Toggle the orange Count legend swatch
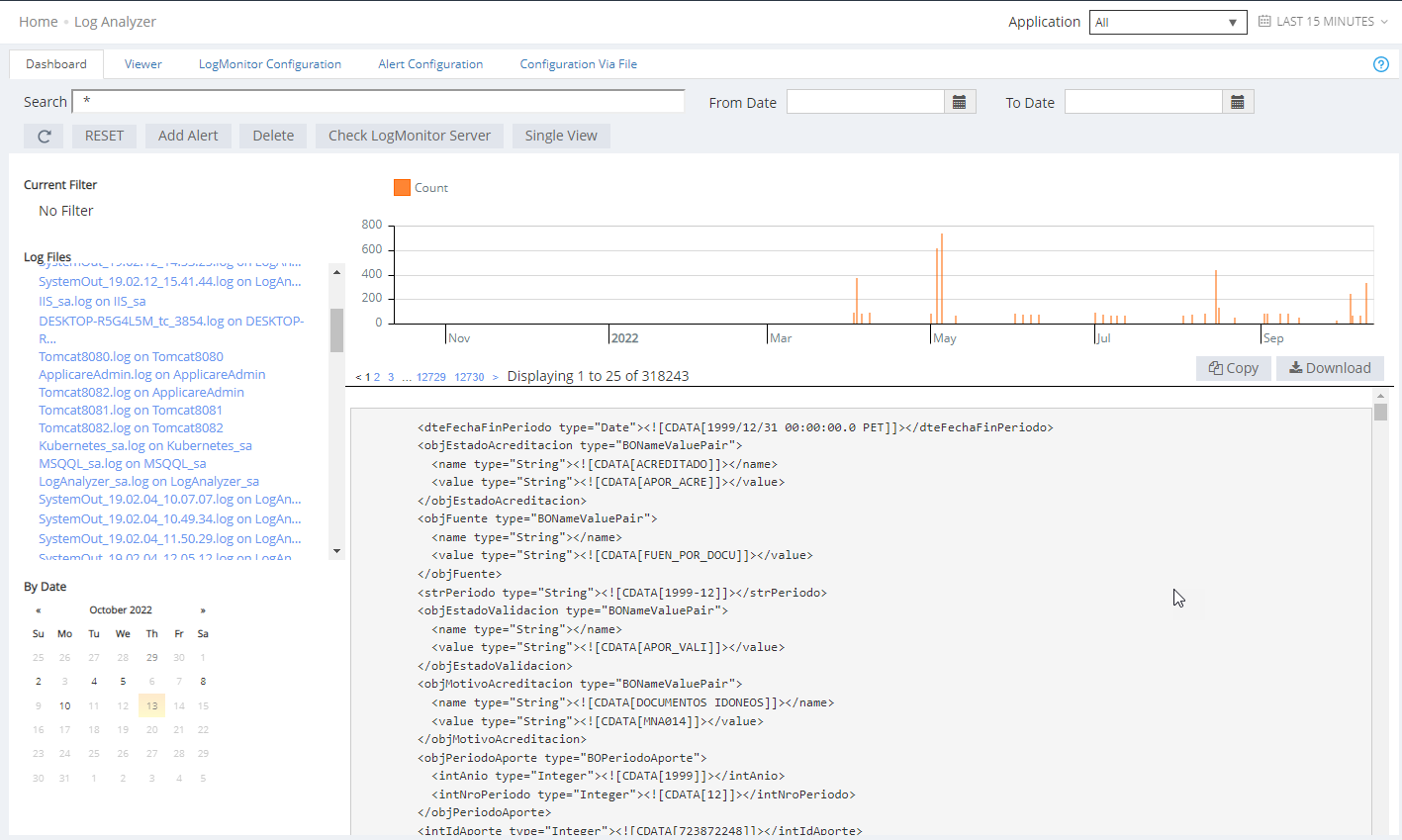This screenshot has width=1402, height=840. click(x=402, y=188)
